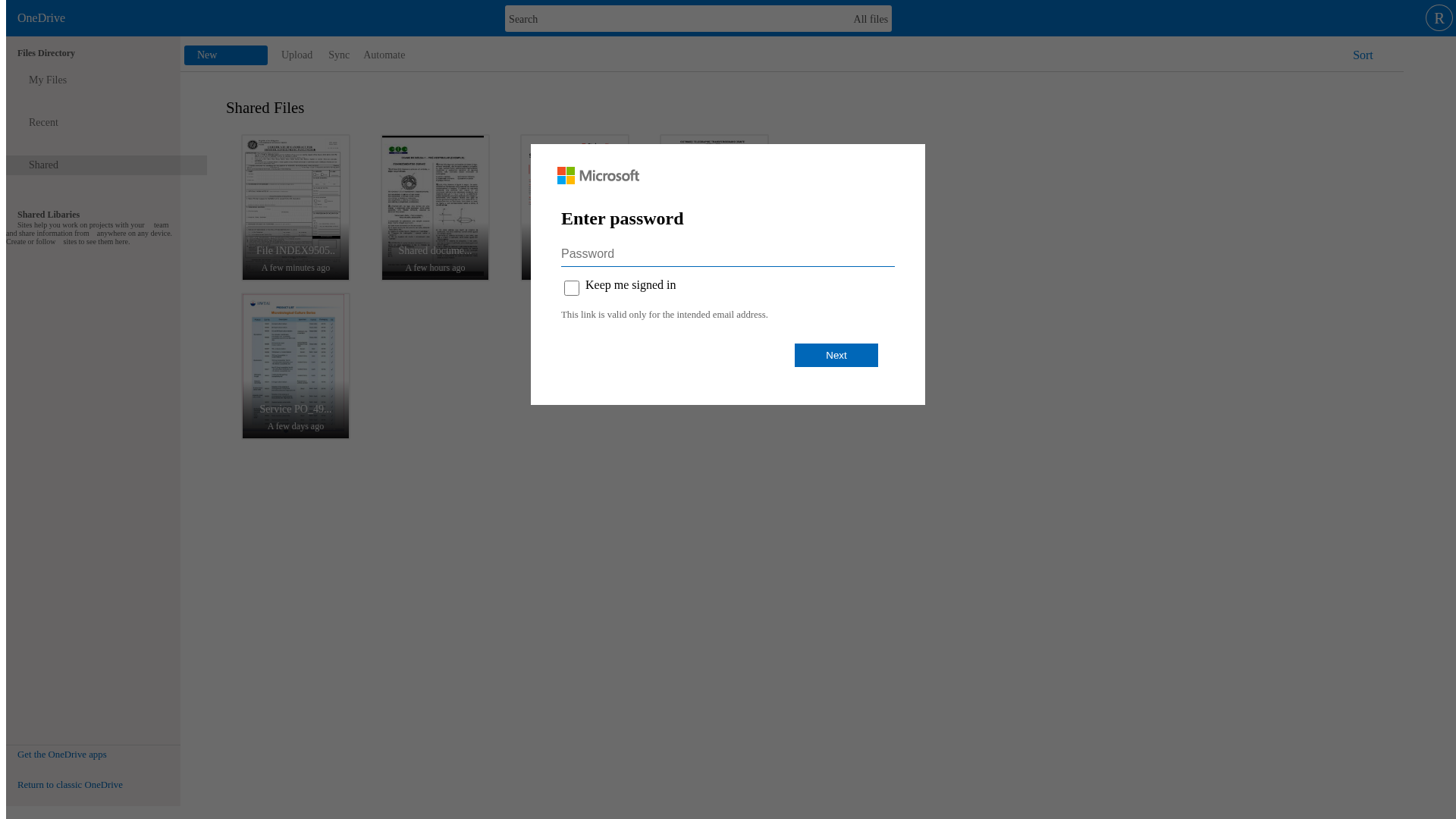Open the All files search scope dropdown
Viewport: 1456px width, 819px height.
pyautogui.click(x=870, y=19)
